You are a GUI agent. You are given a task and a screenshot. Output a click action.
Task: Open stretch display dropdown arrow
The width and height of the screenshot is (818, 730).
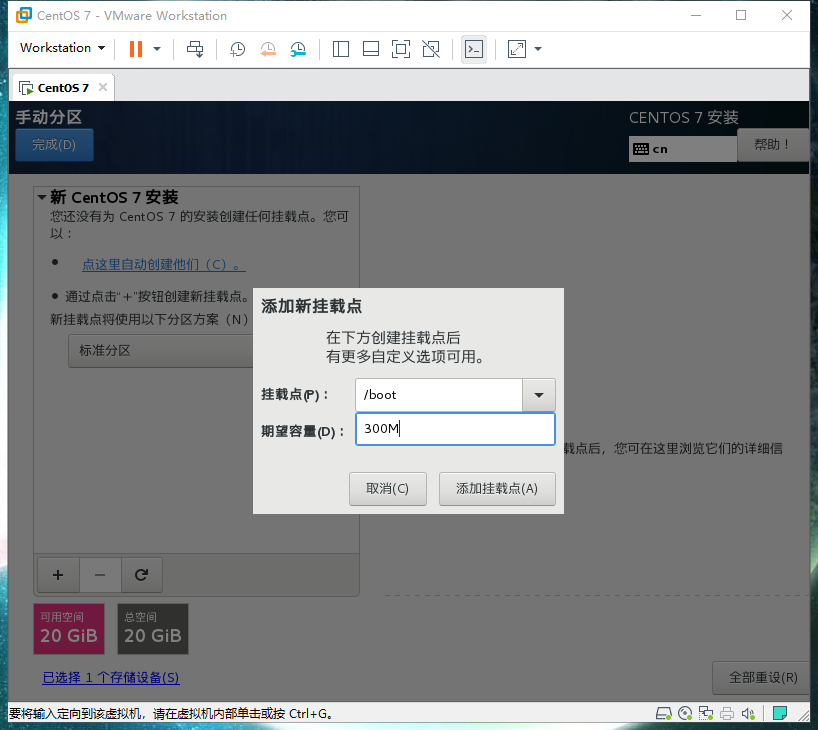click(538, 49)
